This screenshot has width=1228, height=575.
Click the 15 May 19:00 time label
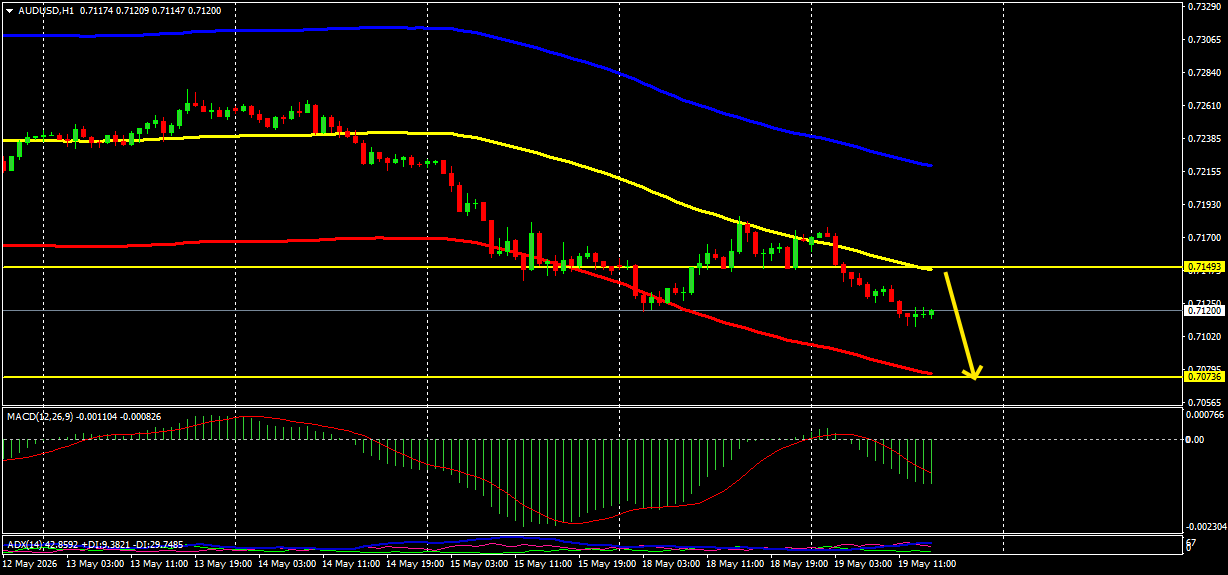(608, 565)
